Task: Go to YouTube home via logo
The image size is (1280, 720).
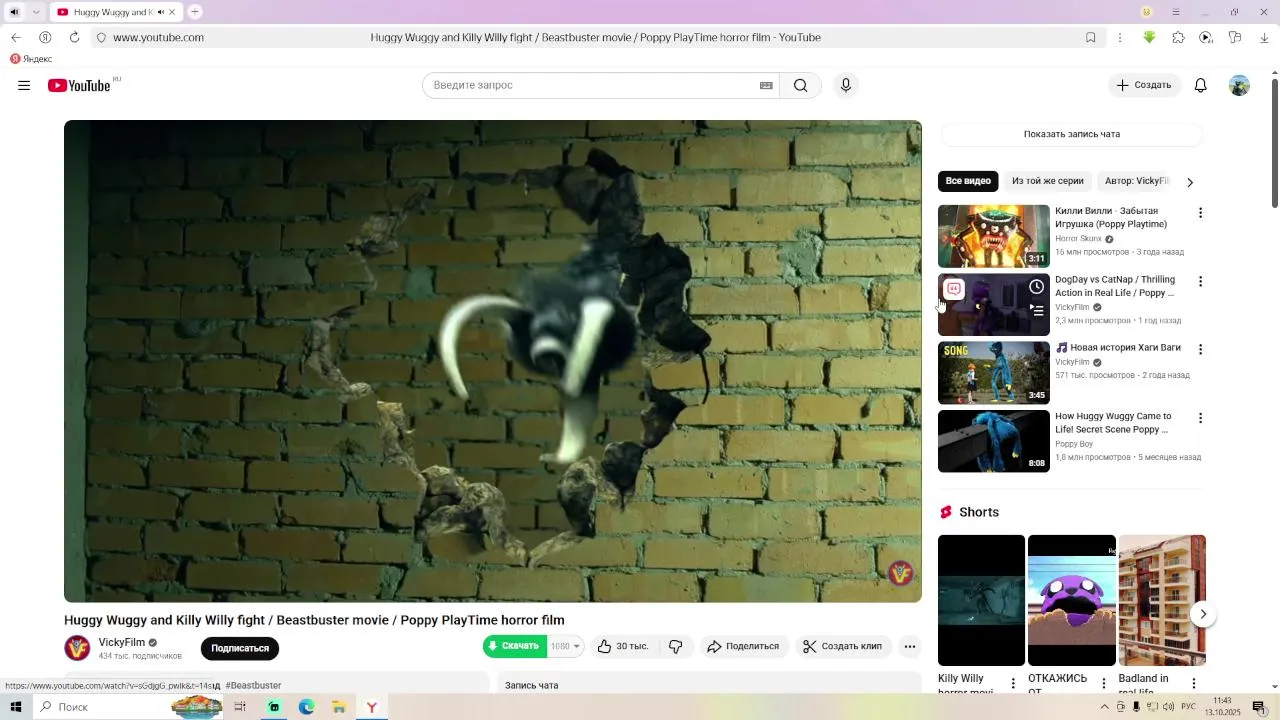Action: click(x=79, y=85)
